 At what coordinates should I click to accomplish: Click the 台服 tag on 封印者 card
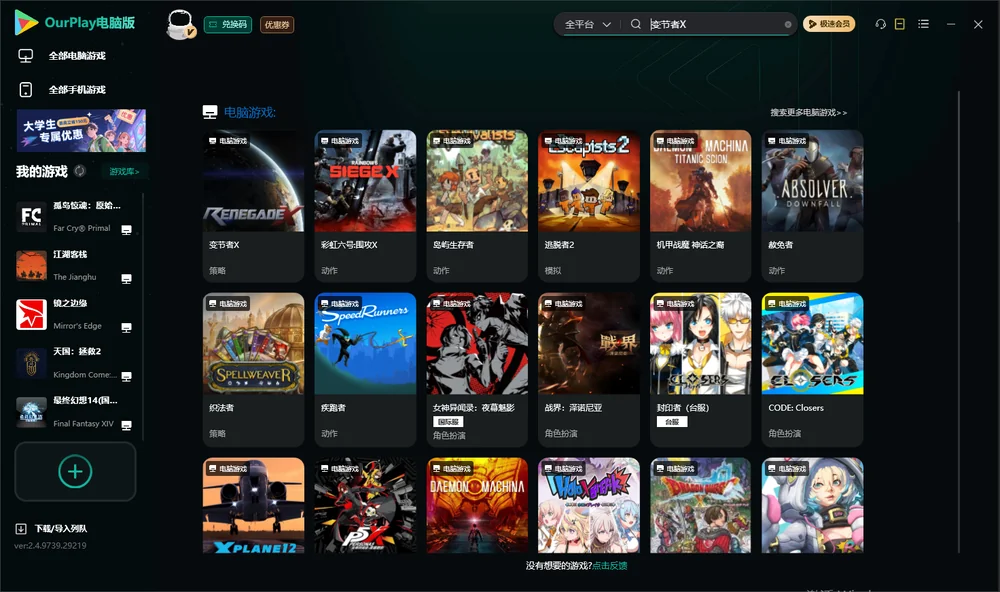tap(672, 422)
